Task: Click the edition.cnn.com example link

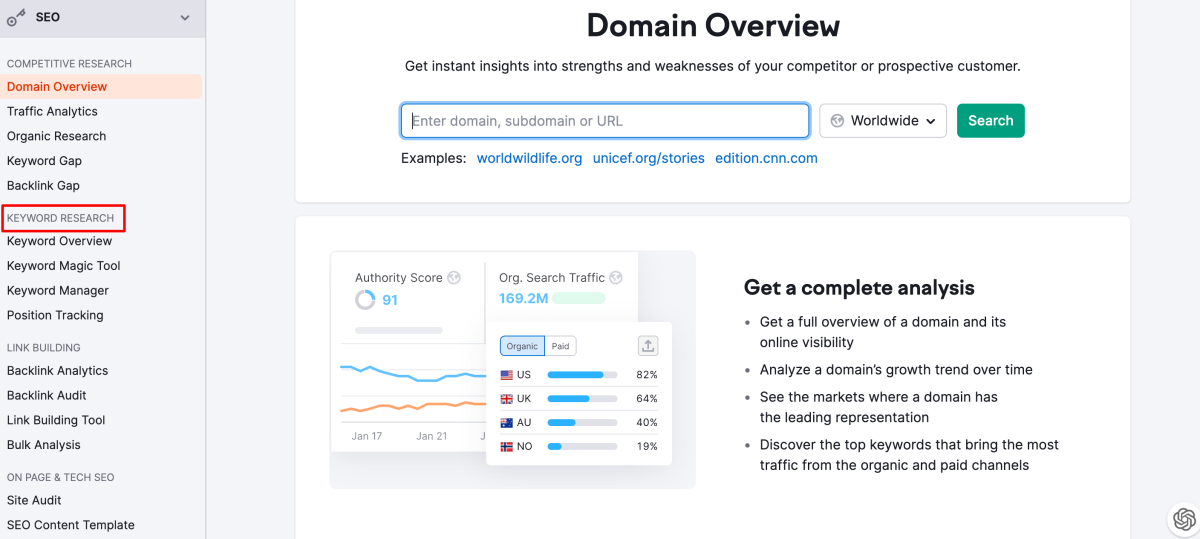Action: pos(766,158)
